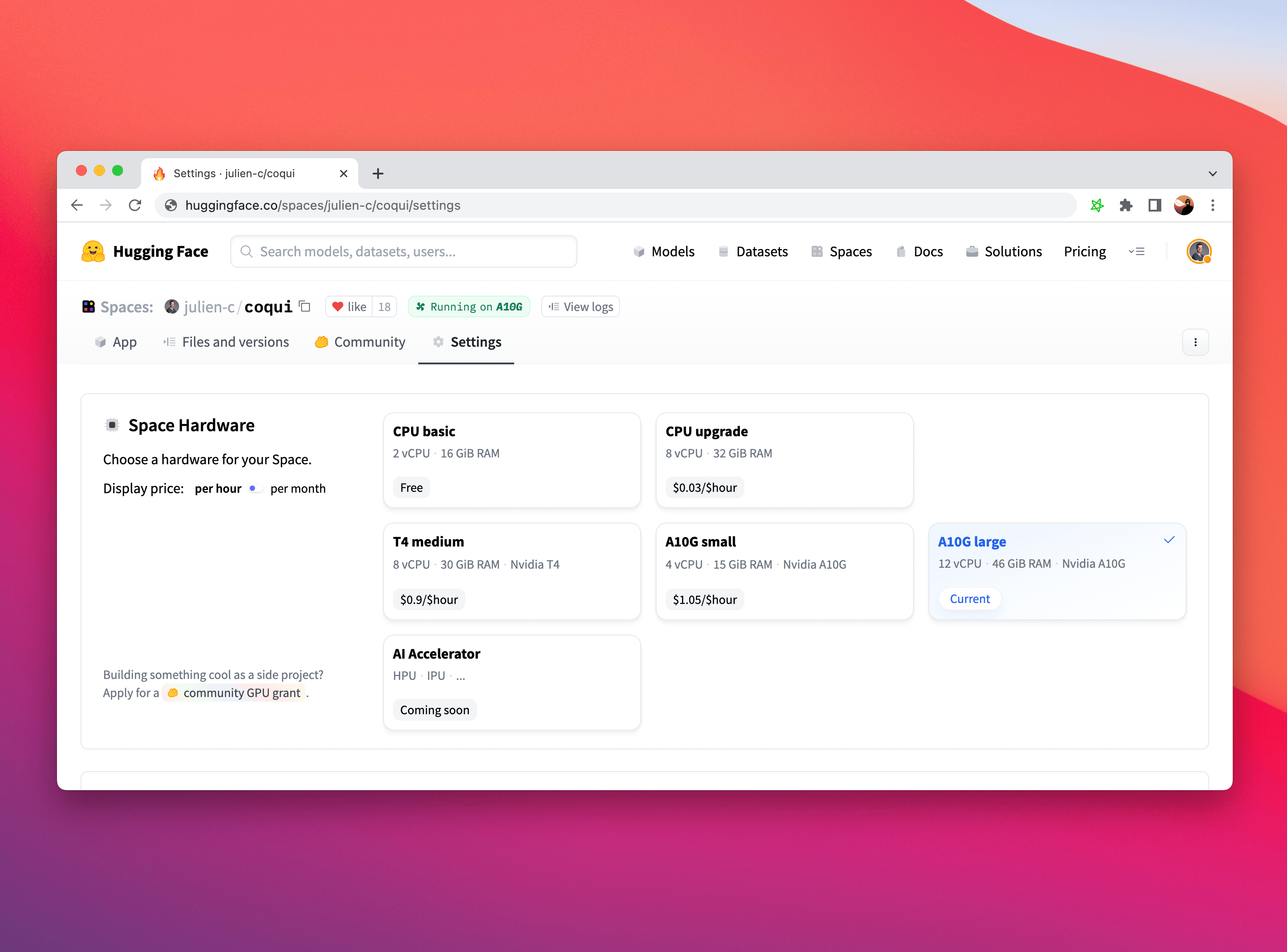Open the Chrome three-dot menu

point(1213,205)
